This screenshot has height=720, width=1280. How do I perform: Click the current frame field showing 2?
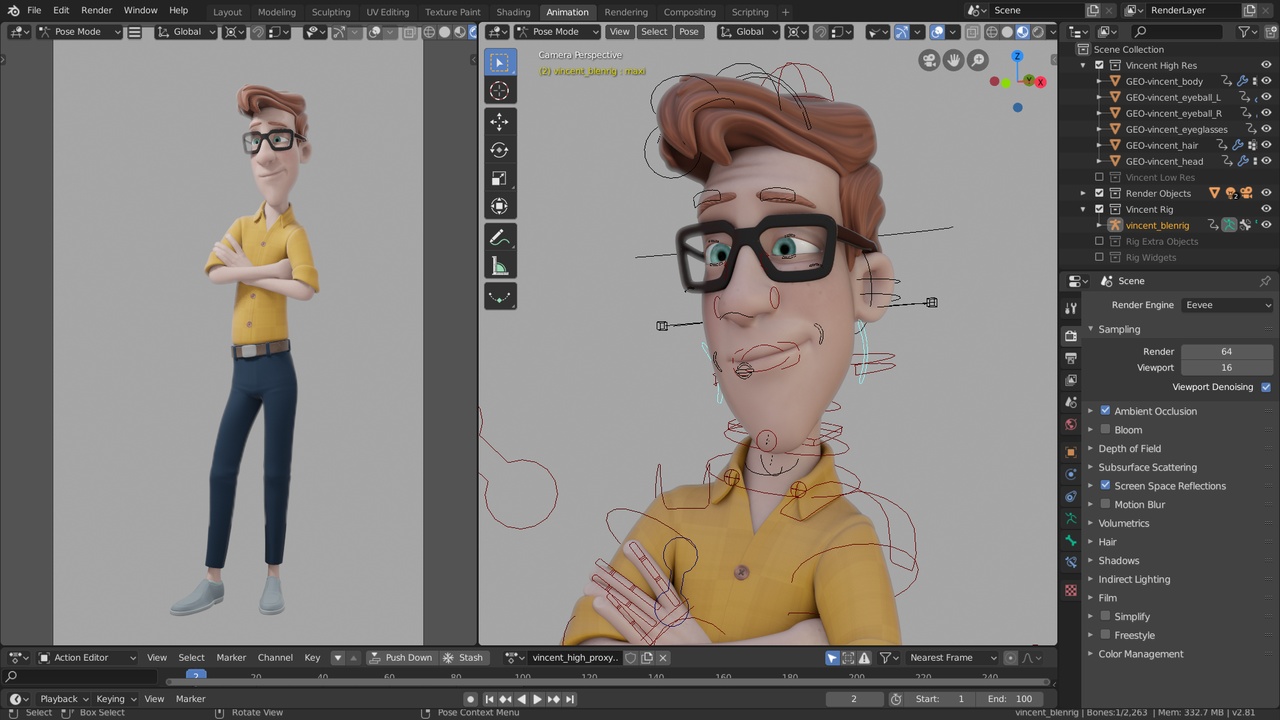(x=853, y=698)
